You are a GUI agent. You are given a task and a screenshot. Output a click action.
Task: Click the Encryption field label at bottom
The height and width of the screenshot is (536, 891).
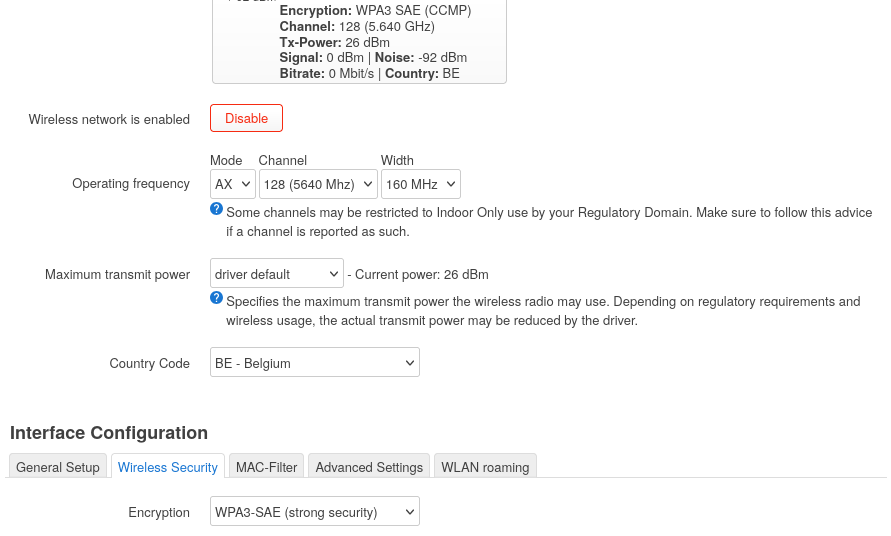click(x=159, y=512)
